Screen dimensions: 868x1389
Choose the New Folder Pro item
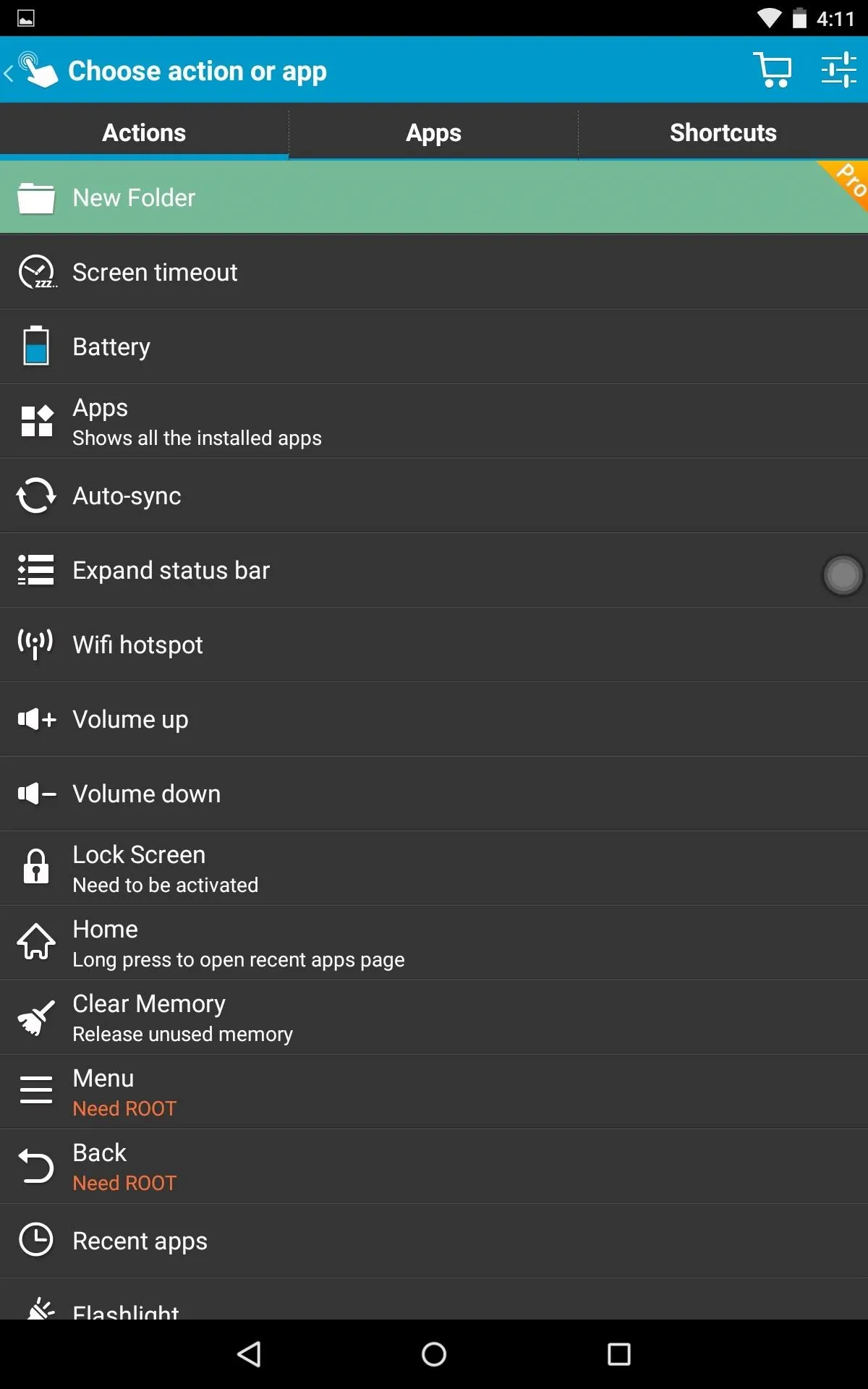pos(434,197)
